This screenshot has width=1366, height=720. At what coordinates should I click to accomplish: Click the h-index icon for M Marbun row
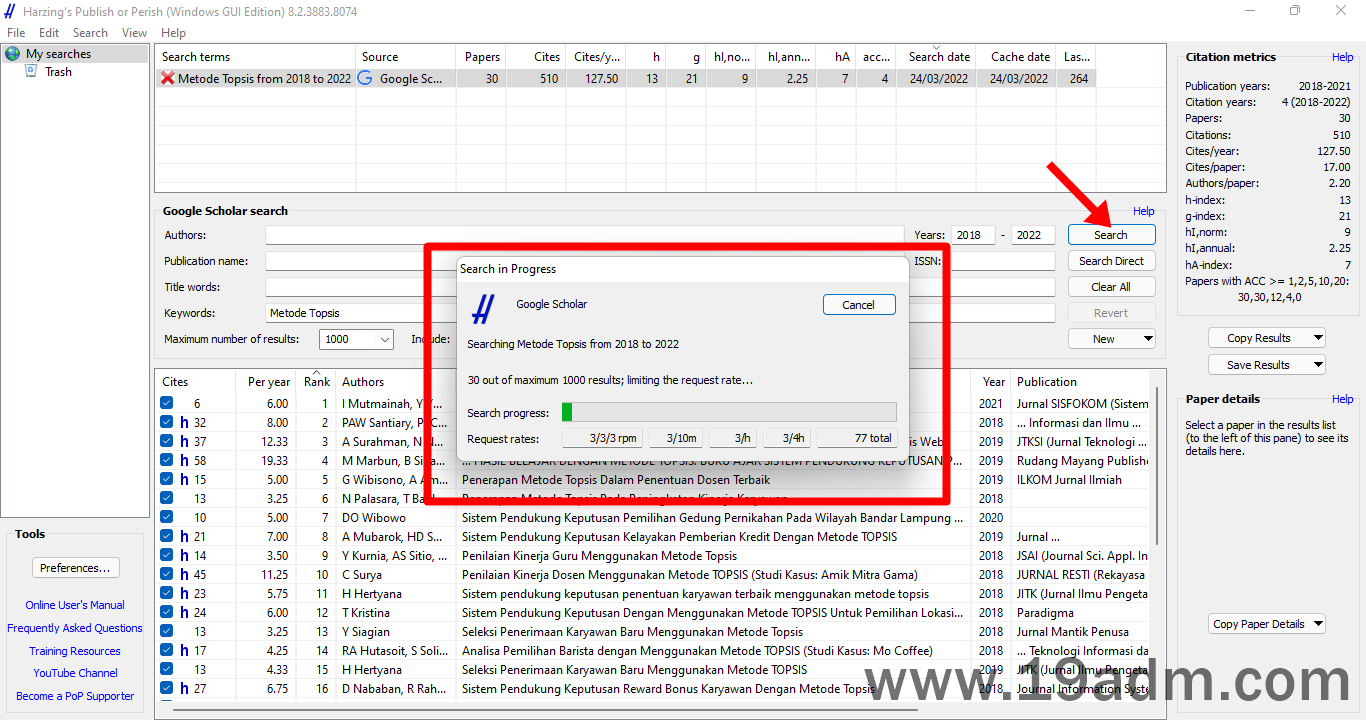[184, 461]
